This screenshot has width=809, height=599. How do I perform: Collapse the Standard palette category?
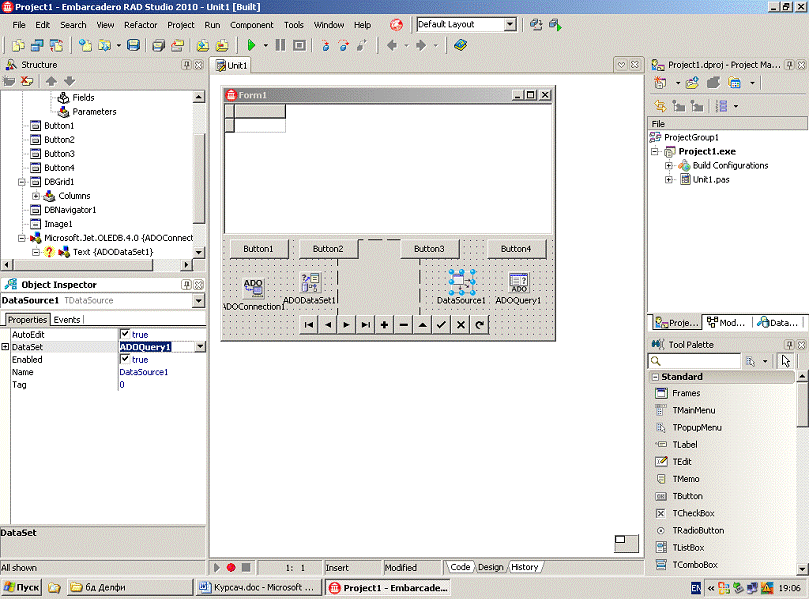pyautogui.click(x=654, y=377)
